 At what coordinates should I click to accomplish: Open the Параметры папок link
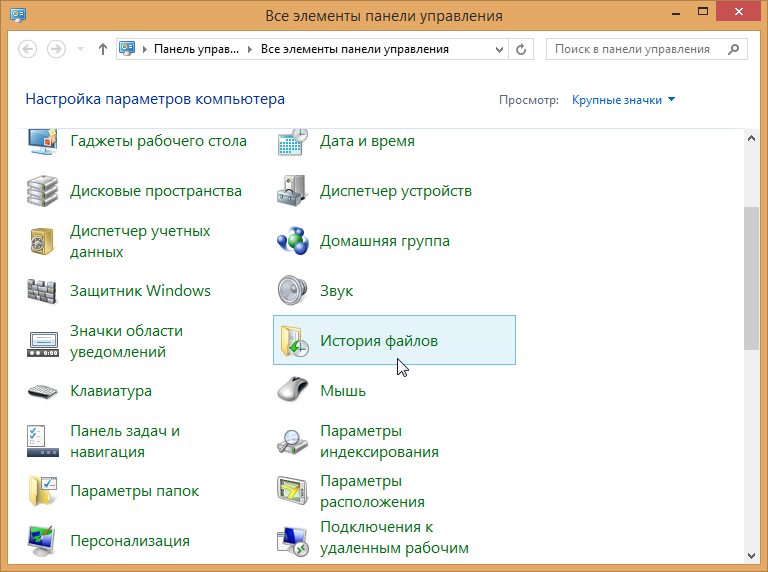click(135, 491)
